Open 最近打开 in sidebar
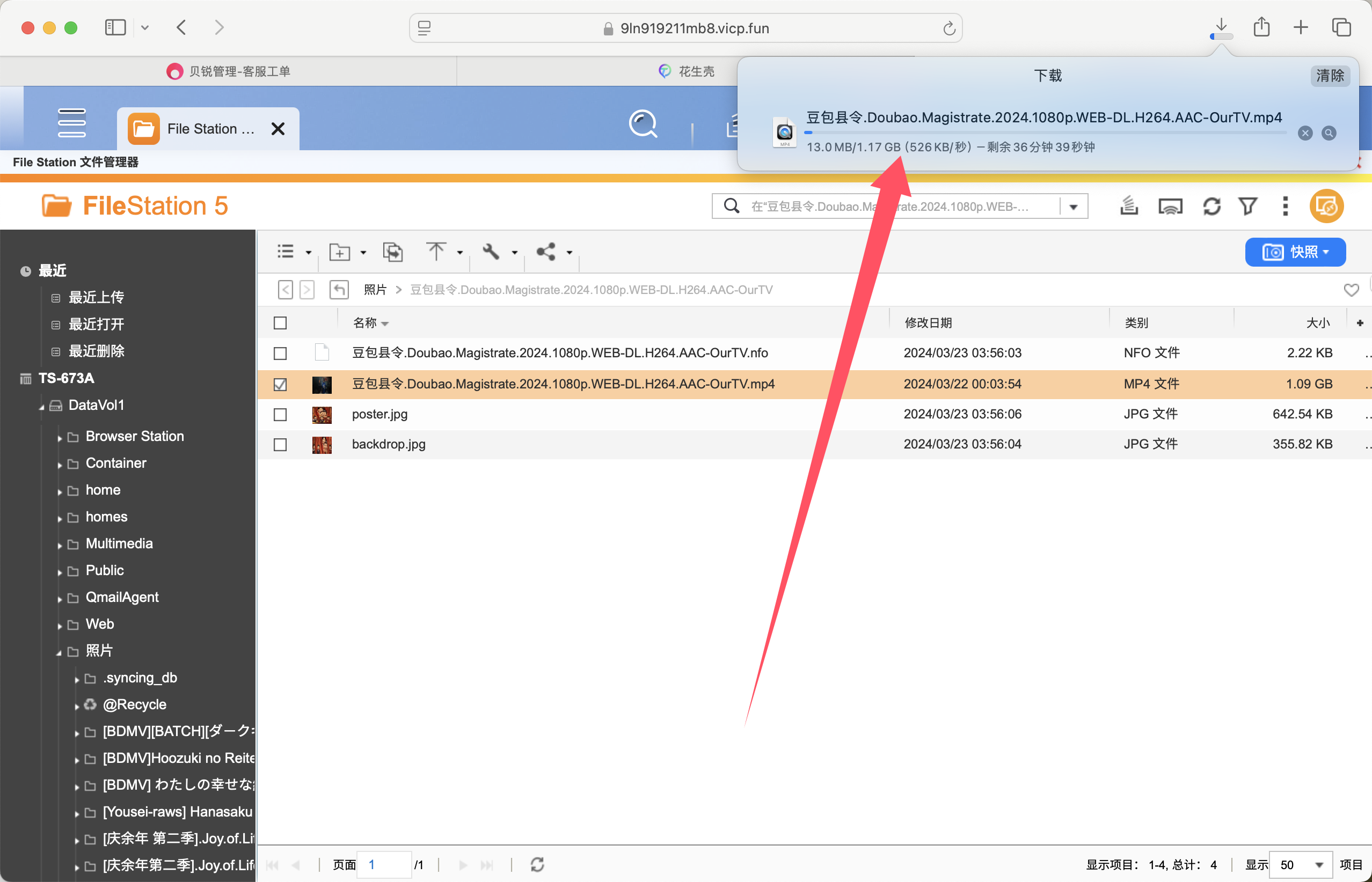1372x882 pixels. [96, 324]
